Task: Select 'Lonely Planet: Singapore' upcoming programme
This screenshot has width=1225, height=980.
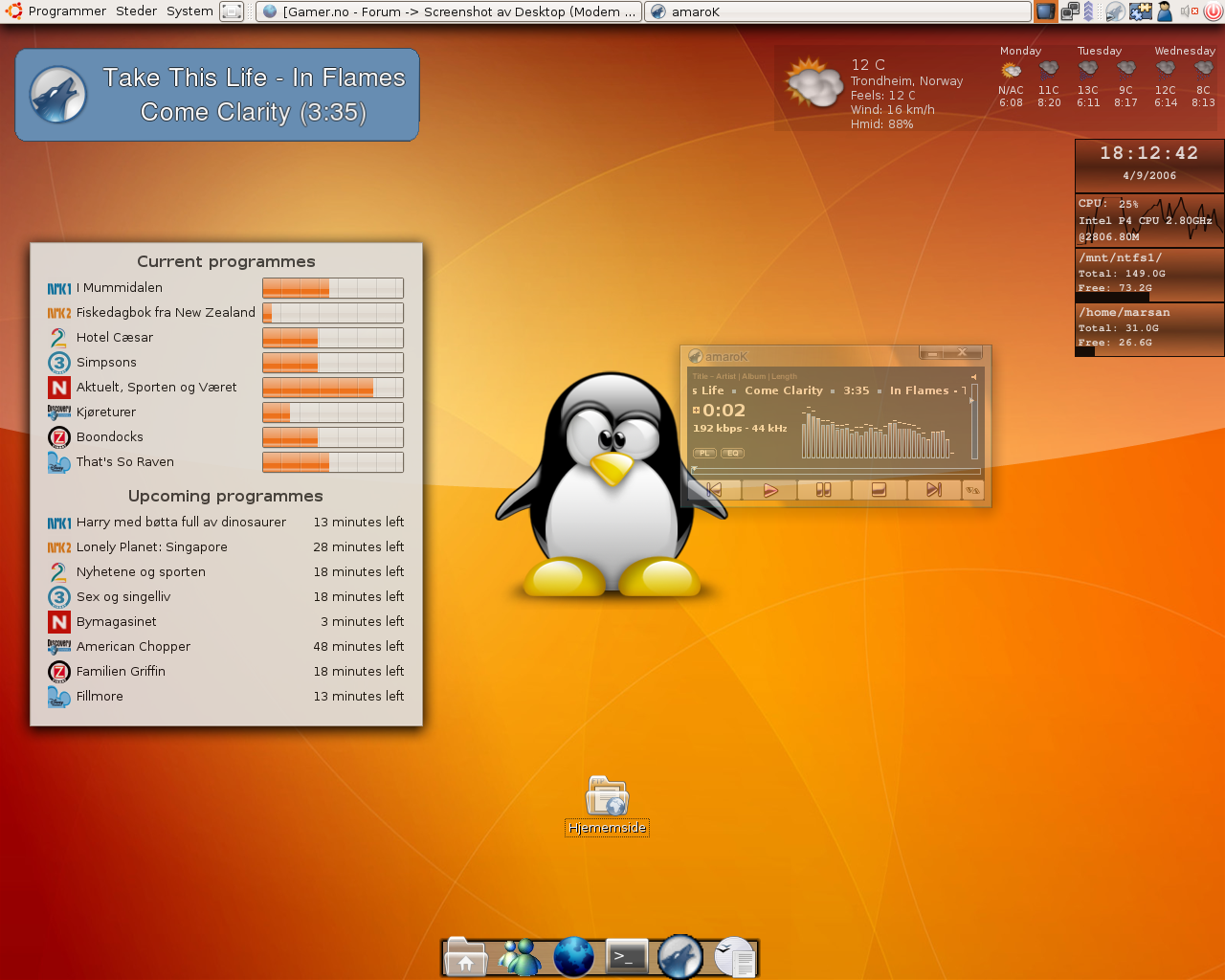Action: point(152,547)
